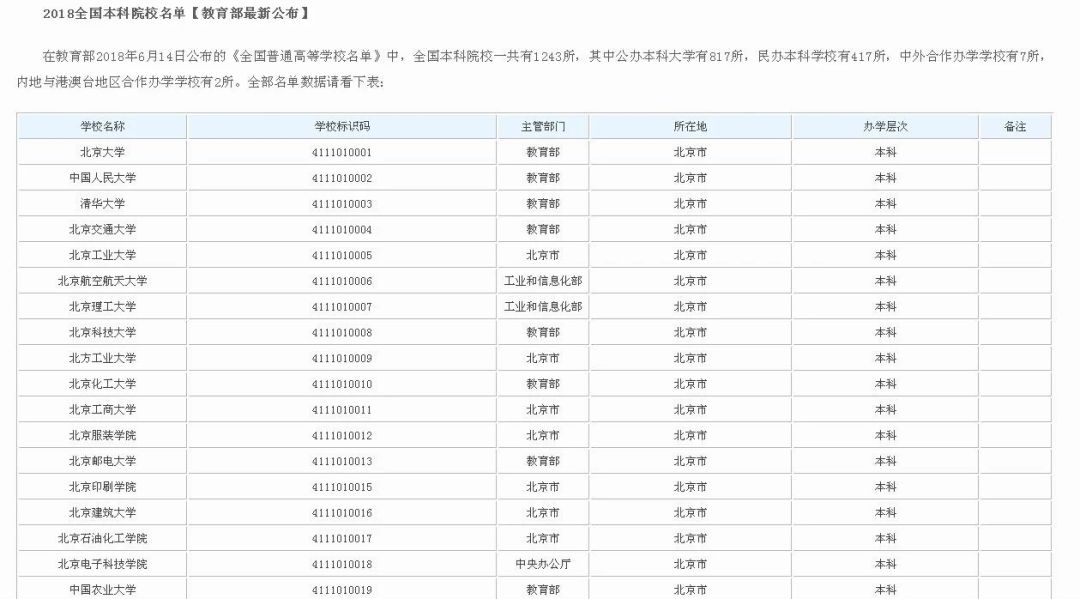Select the 北京科技大学 cell
Screen dimensions: 1080x599
tap(102, 333)
